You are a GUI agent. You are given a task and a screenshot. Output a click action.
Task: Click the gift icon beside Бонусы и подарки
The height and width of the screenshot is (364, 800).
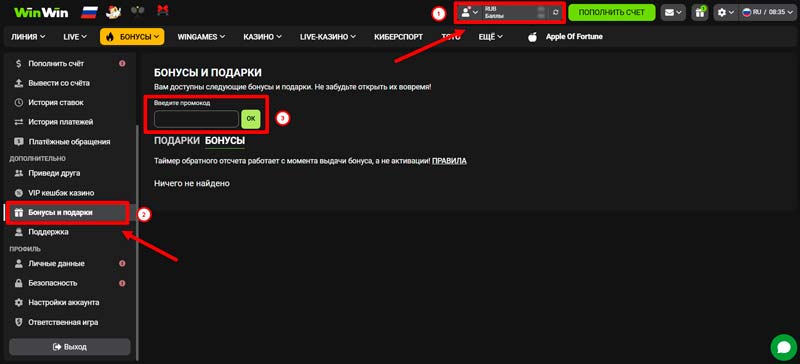coord(19,212)
